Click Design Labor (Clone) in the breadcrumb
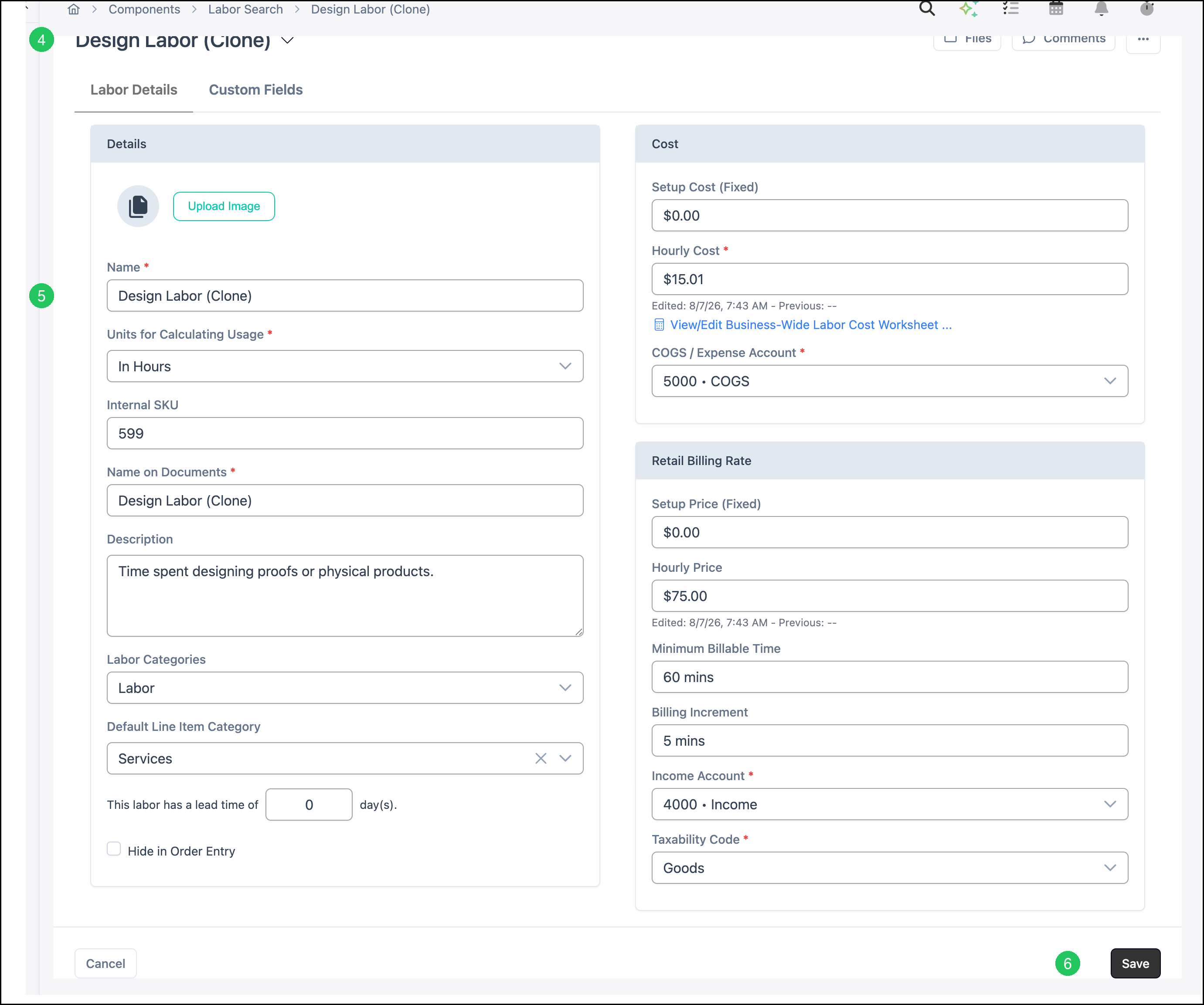Viewport: 1204px width, 1005px height. [371, 9]
